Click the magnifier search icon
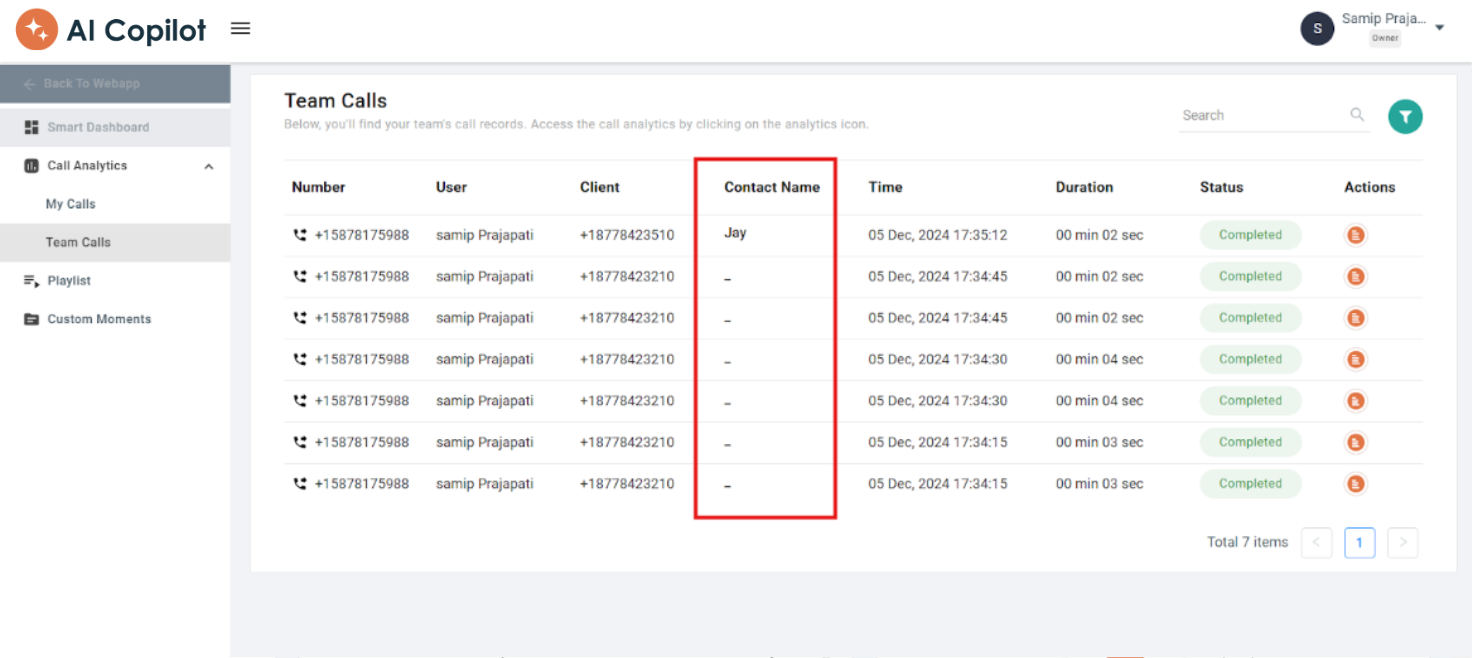Image resolution: width=1472 pixels, height=658 pixels. pos(1357,115)
